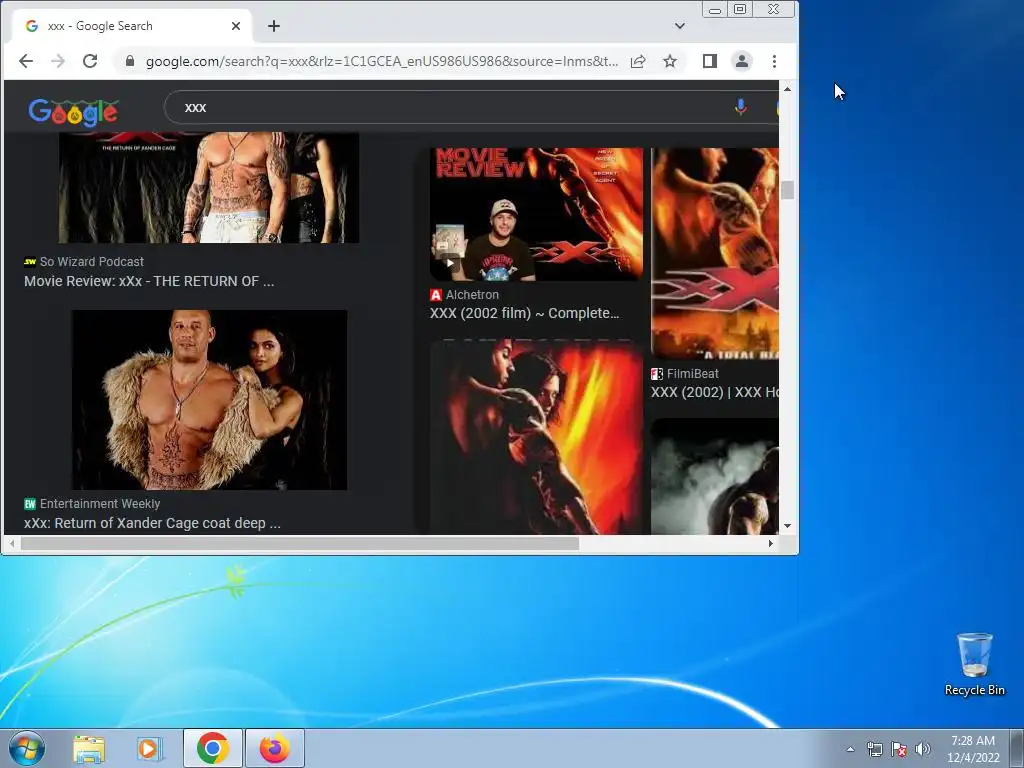
Task: Open 'XXX (2002) | XXX' FilmiBeat title
Action: [714, 392]
